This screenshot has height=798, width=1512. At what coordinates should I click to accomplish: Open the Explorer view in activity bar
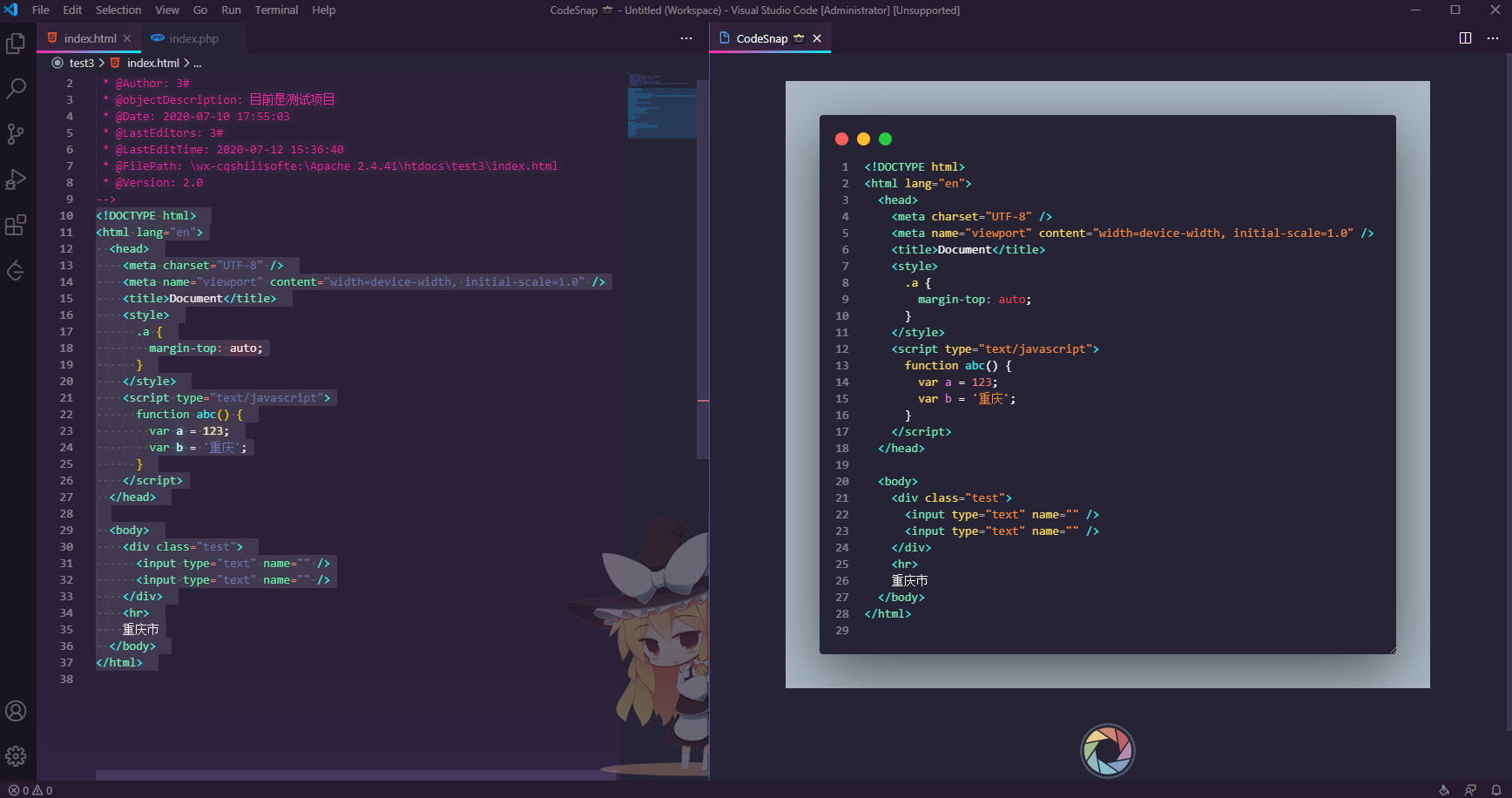click(16, 44)
